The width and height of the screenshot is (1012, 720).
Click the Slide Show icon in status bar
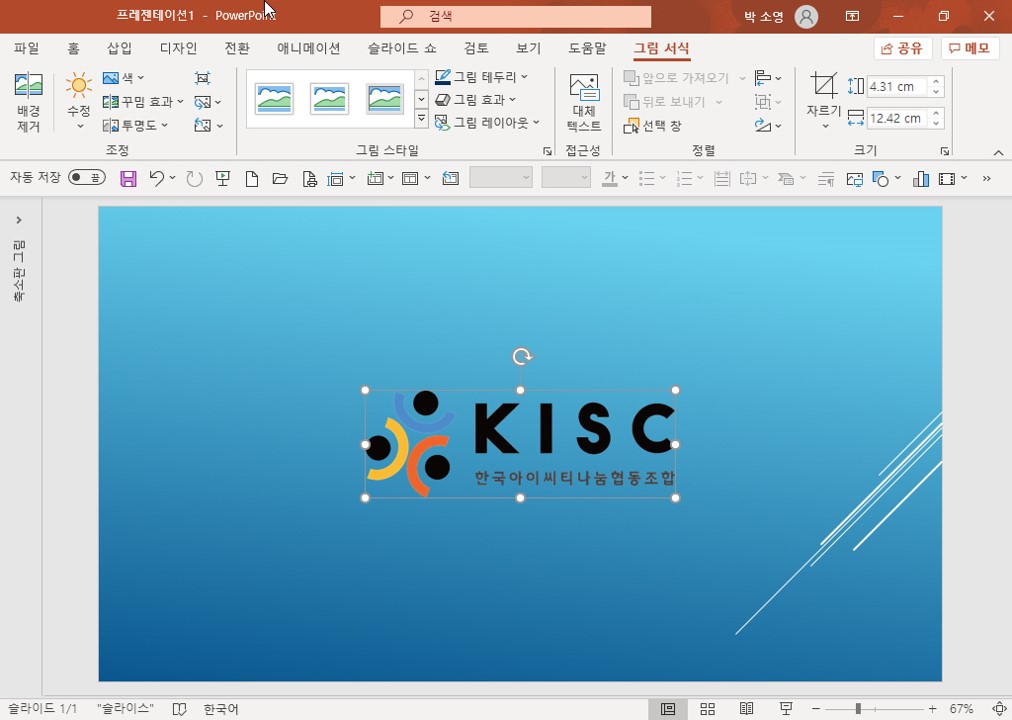click(785, 709)
